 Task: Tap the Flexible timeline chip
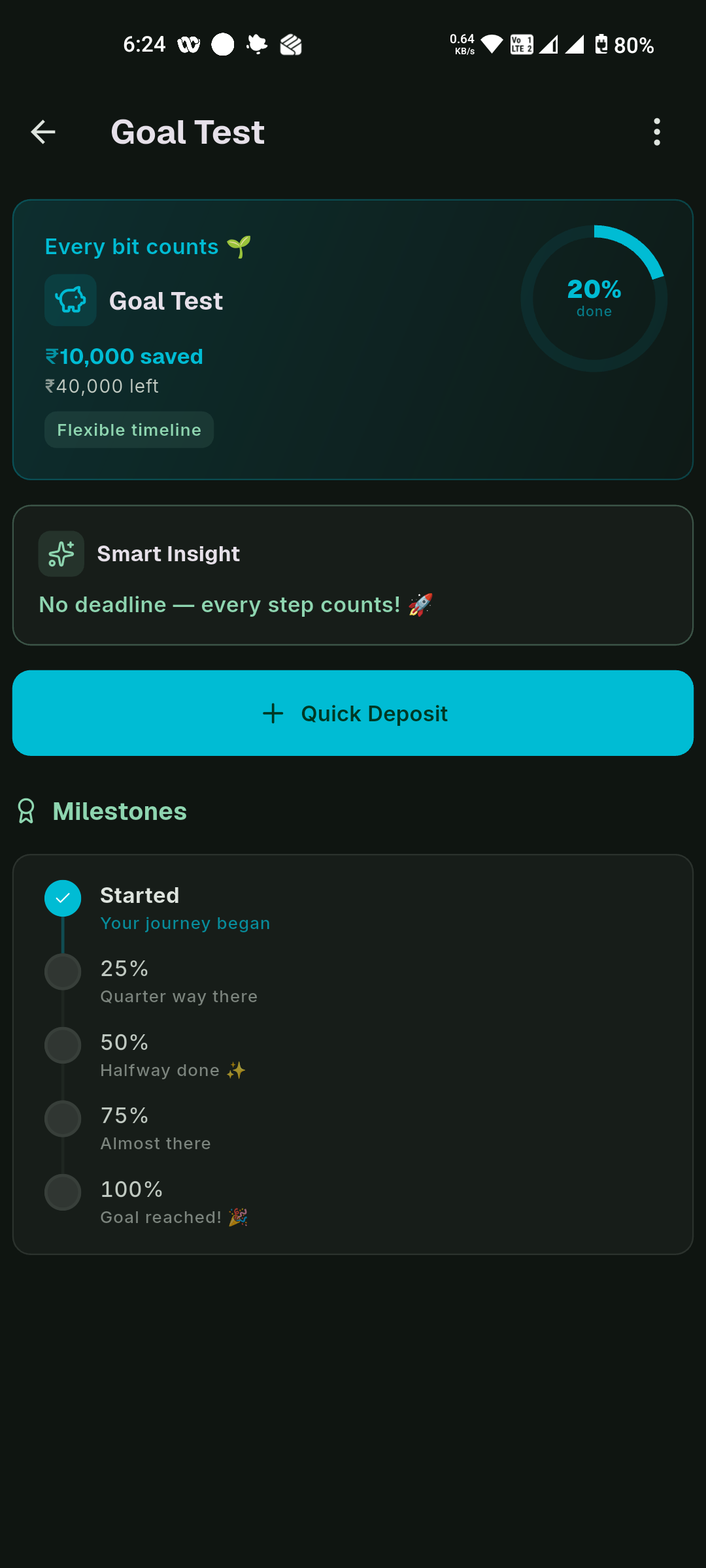[129, 430]
